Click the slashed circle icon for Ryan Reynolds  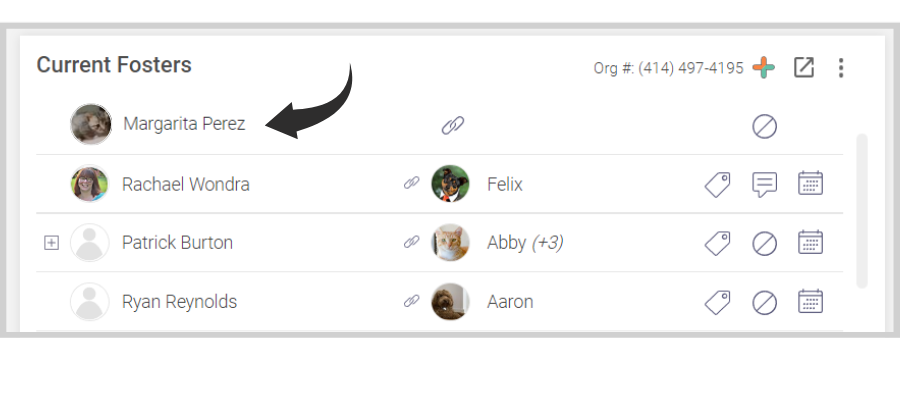(x=764, y=301)
